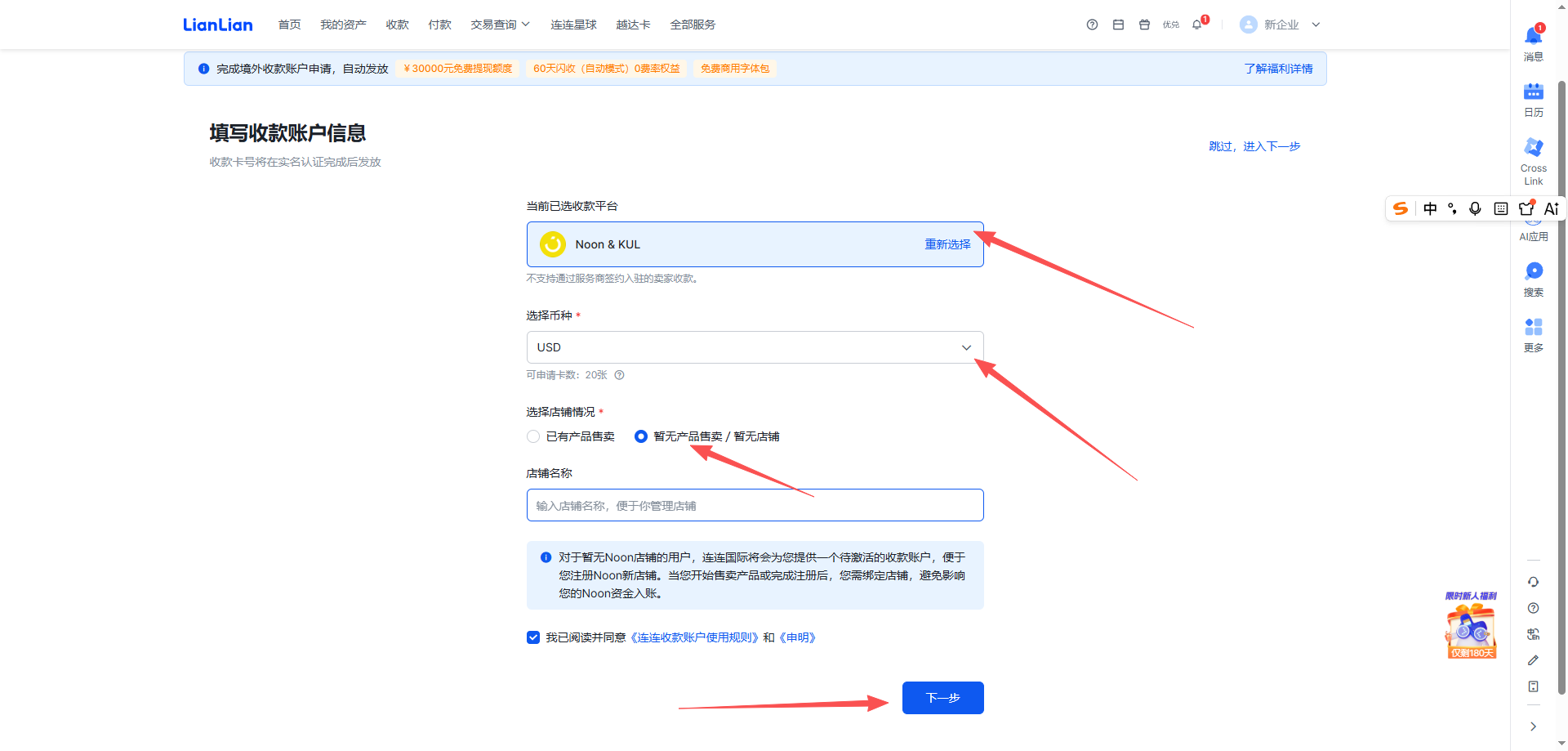This screenshot has width=1568, height=751.
Task: Click the scrollbar up arrow
Action: pyautogui.click(x=1561, y=7)
